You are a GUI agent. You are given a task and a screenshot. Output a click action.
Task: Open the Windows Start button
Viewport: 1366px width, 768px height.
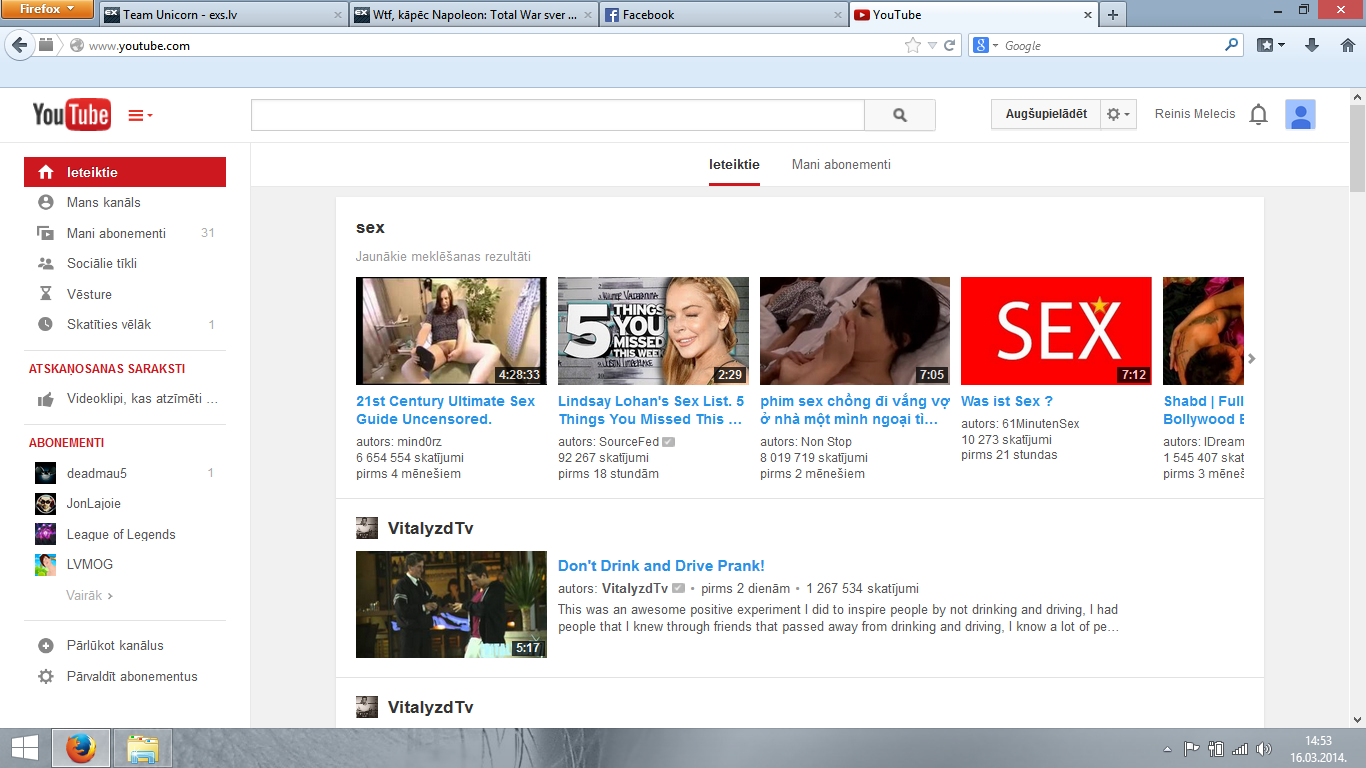[x=24, y=748]
